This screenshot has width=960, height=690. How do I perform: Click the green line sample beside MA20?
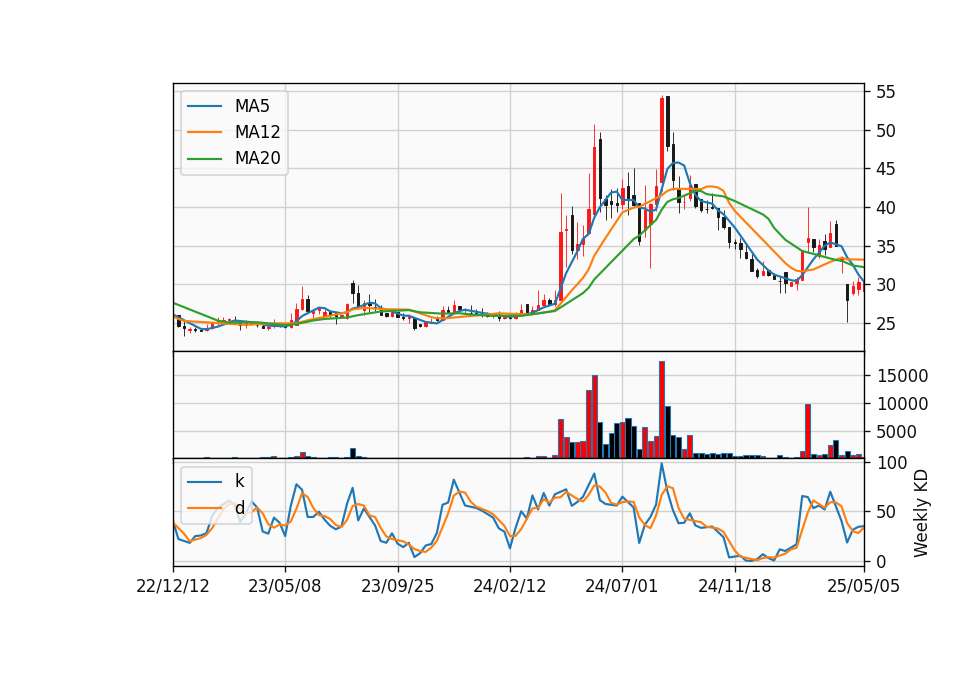(x=204, y=158)
